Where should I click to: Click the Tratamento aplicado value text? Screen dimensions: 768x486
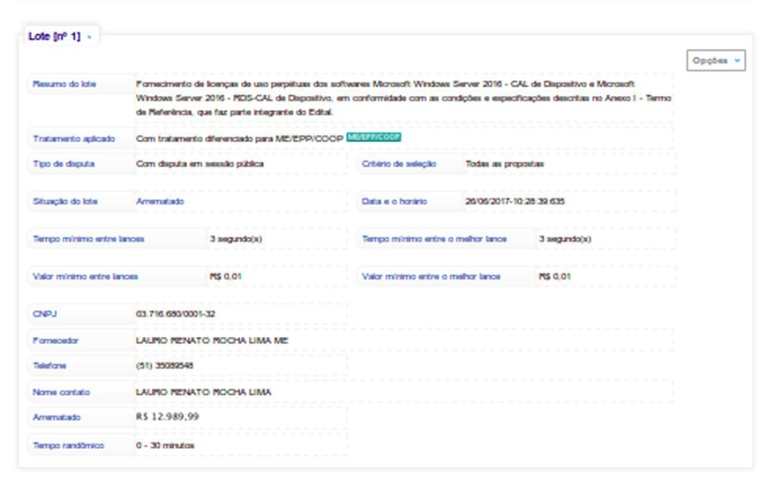[x=239, y=138]
